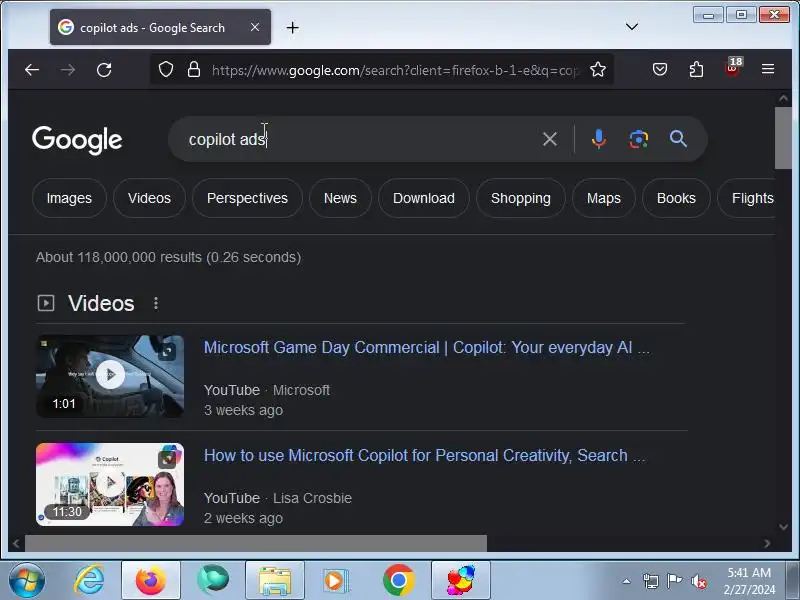
Task: Click the vertical scrollbar thumb
Action: [783, 138]
